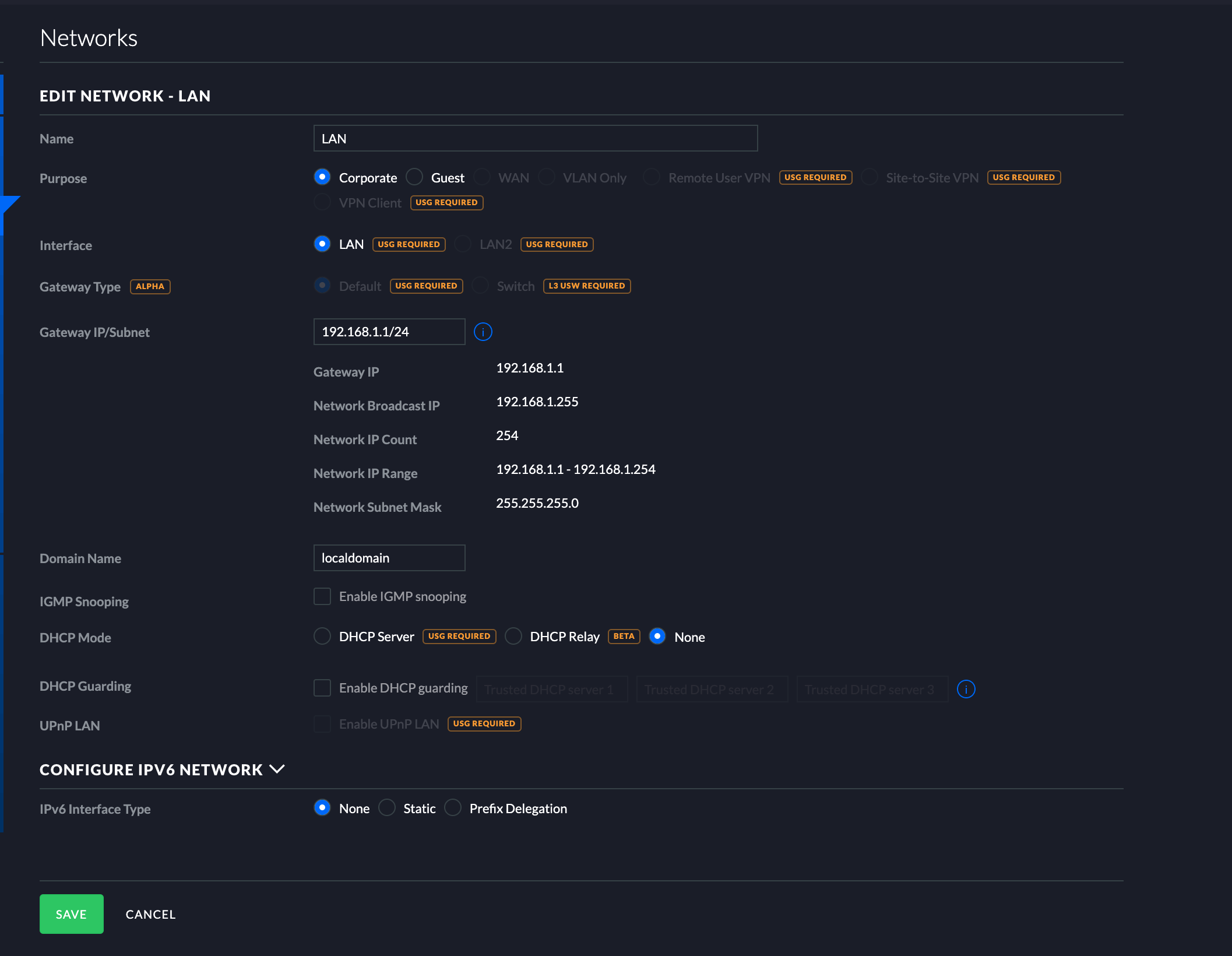Image resolution: width=1232 pixels, height=956 pixels.
Task: Click Trusted DHCP server 1 field
Action: (551, 689)
